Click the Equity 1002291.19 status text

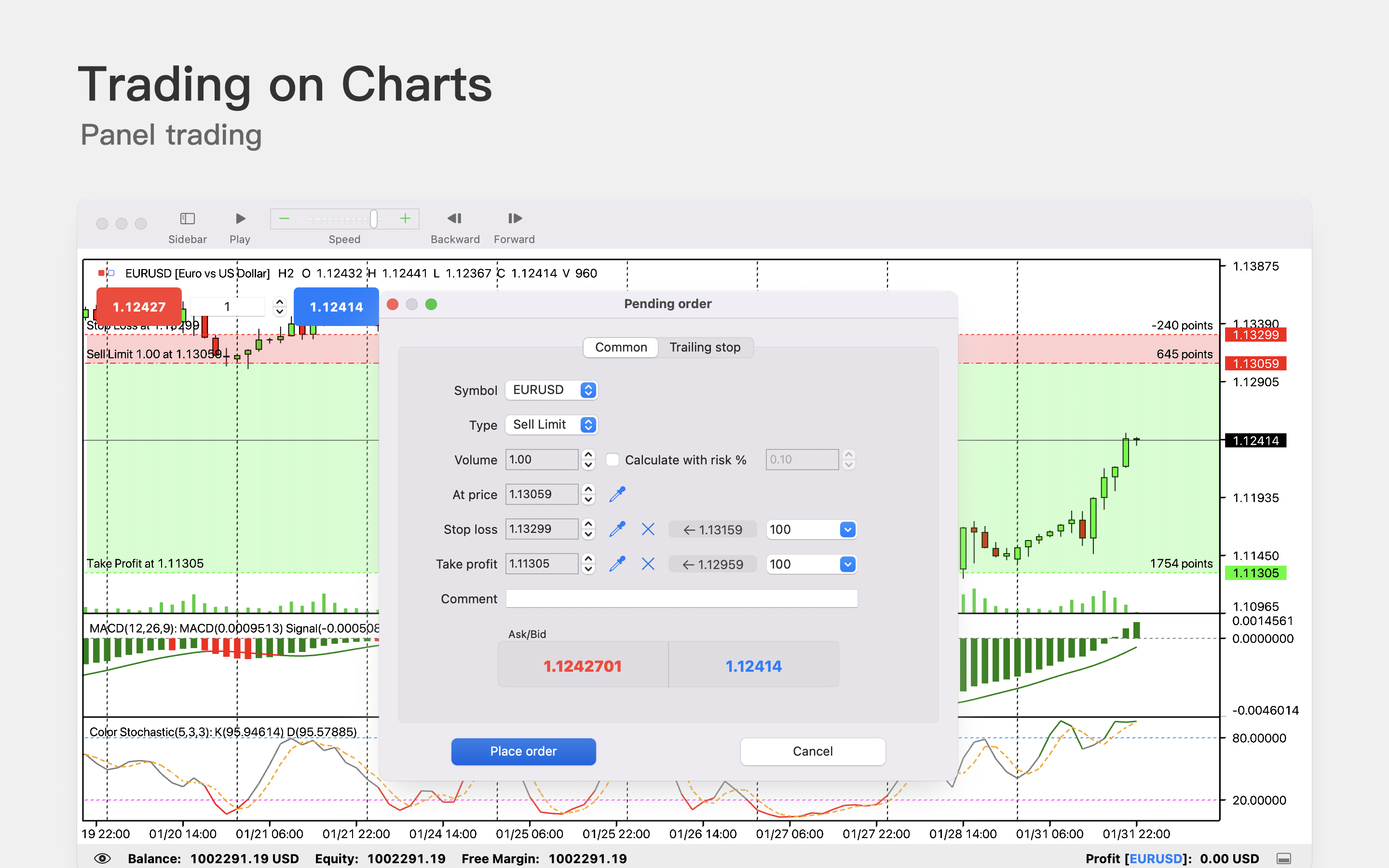pyautogui.click(x=380, y=859)
